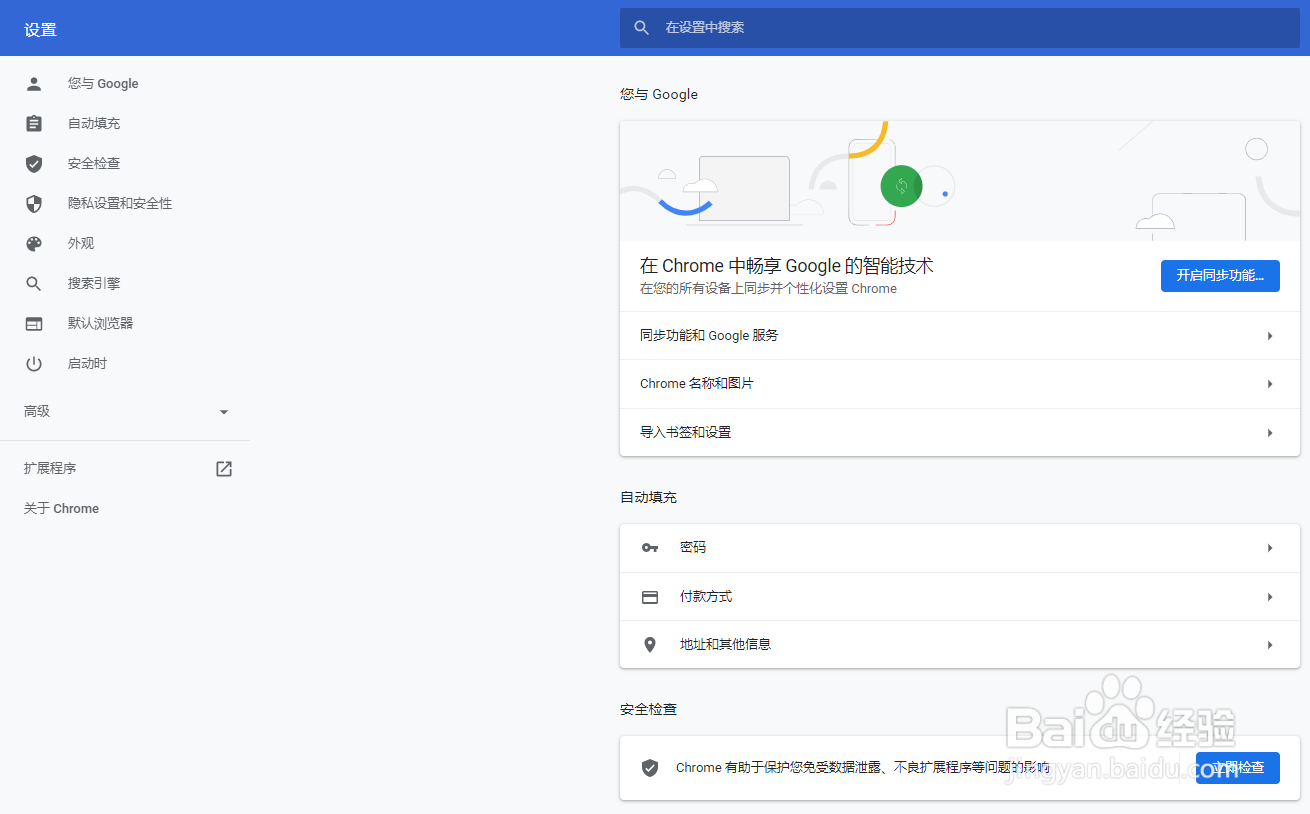The height and width of the screenshot is (814, 1310).
Task: Click the palette icon for 外观
Action: click(34, 244)
